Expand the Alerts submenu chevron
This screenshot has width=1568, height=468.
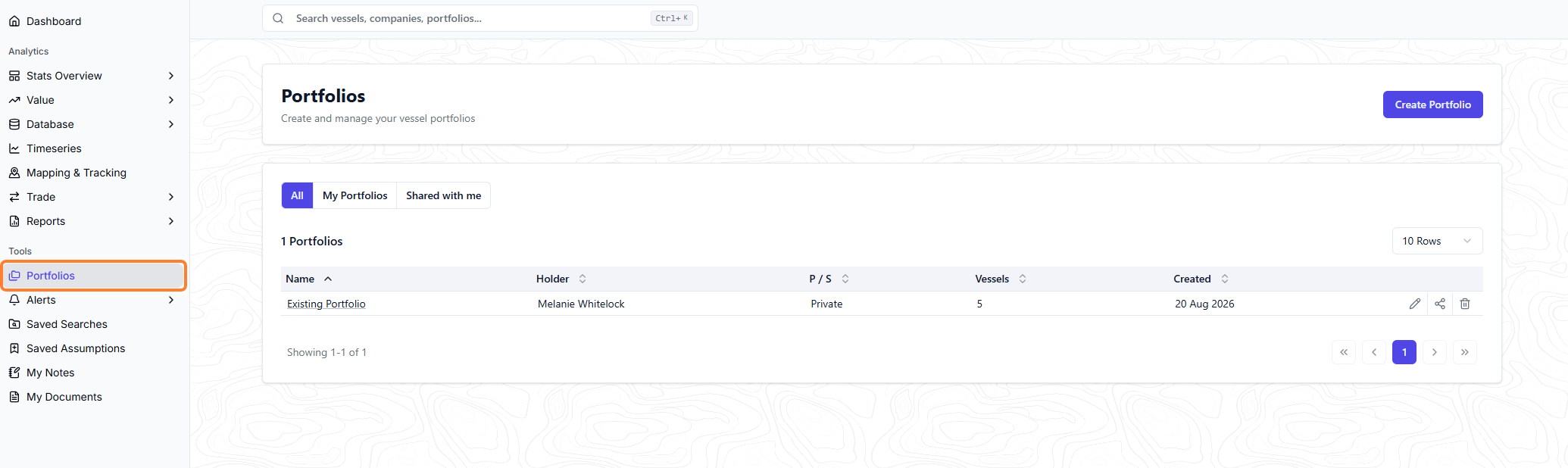point(171,300)
